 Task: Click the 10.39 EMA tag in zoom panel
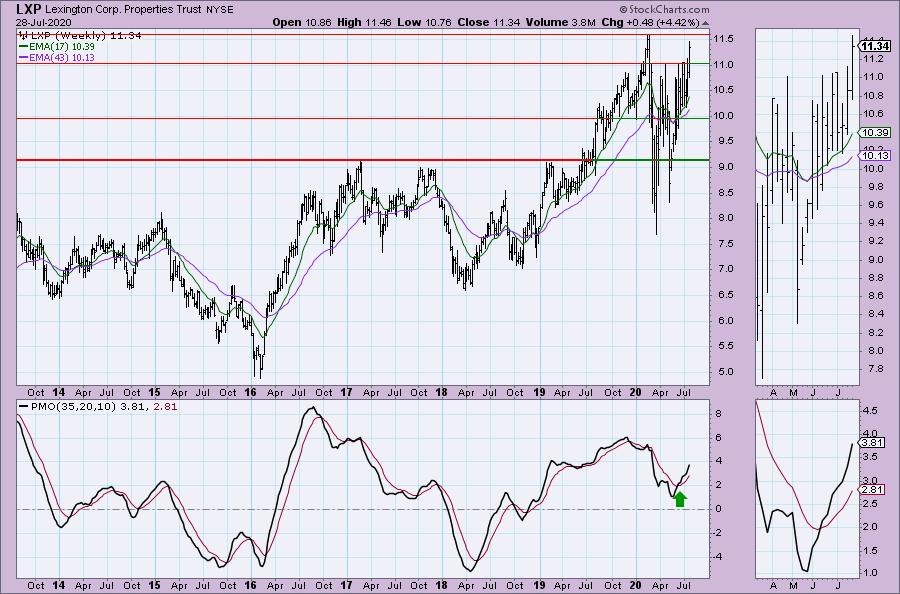click(x=876, y=133)
